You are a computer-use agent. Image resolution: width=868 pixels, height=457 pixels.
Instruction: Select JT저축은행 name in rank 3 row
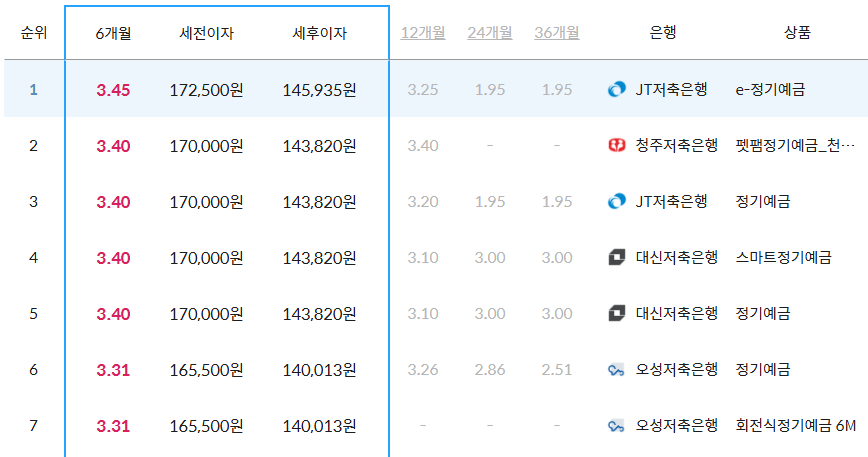click(671, 201)
